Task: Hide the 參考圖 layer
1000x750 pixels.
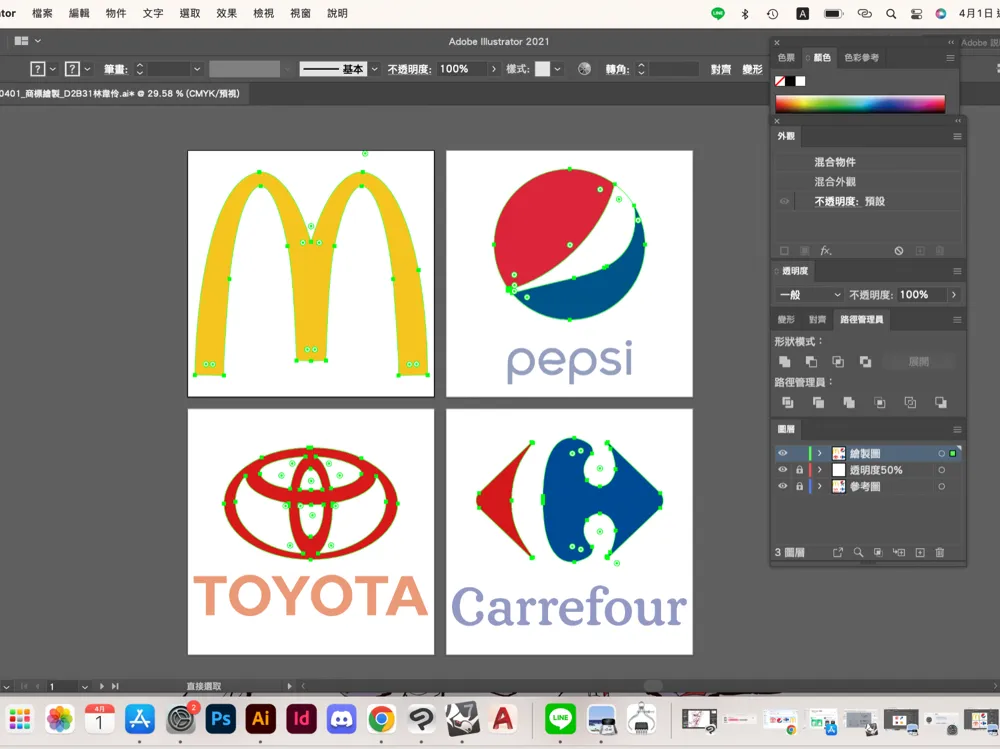Action: point(783,487)
